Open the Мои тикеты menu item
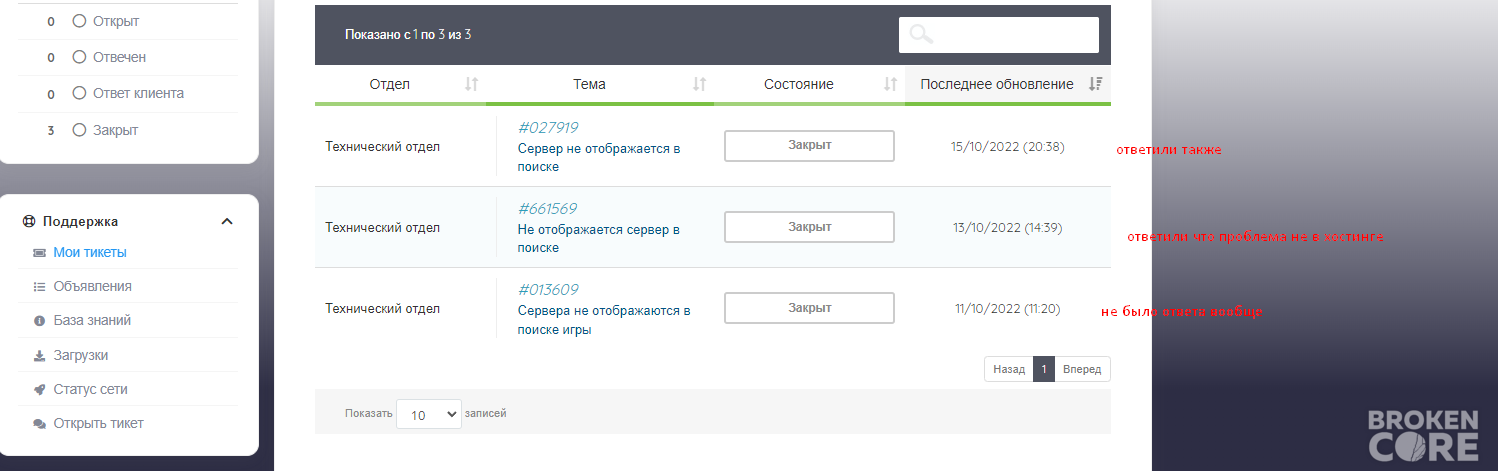This screenshot has width=1498, height=471. [90, 253]
